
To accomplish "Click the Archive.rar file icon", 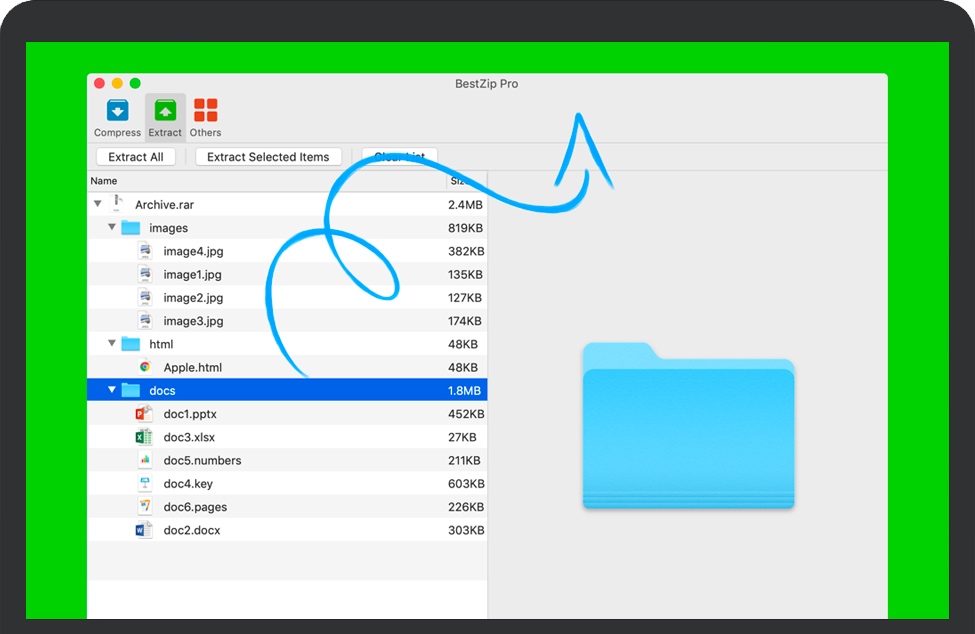I will (x=117, y=204).
